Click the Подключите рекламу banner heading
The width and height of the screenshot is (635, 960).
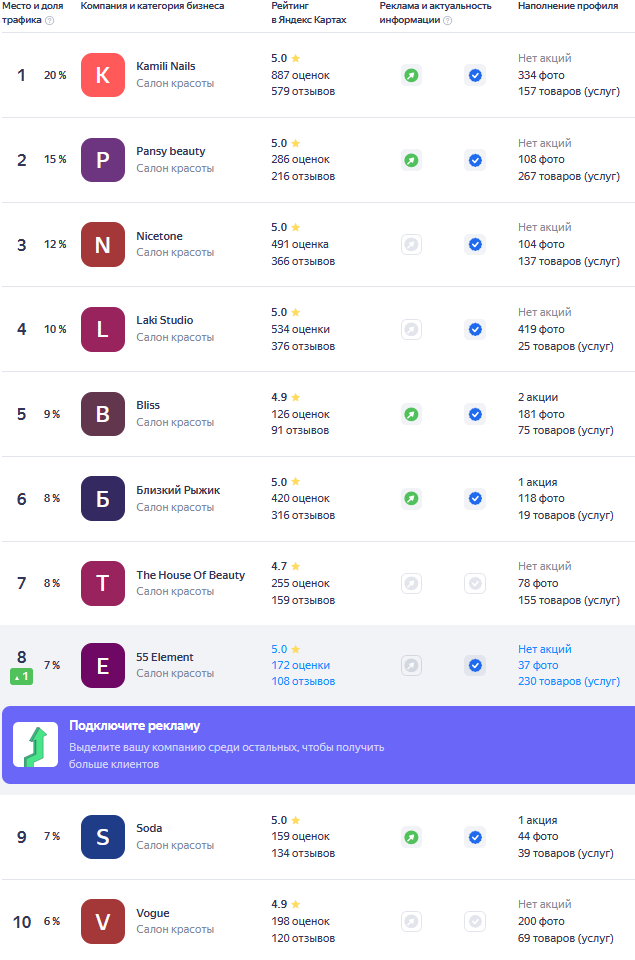(135, 726)
